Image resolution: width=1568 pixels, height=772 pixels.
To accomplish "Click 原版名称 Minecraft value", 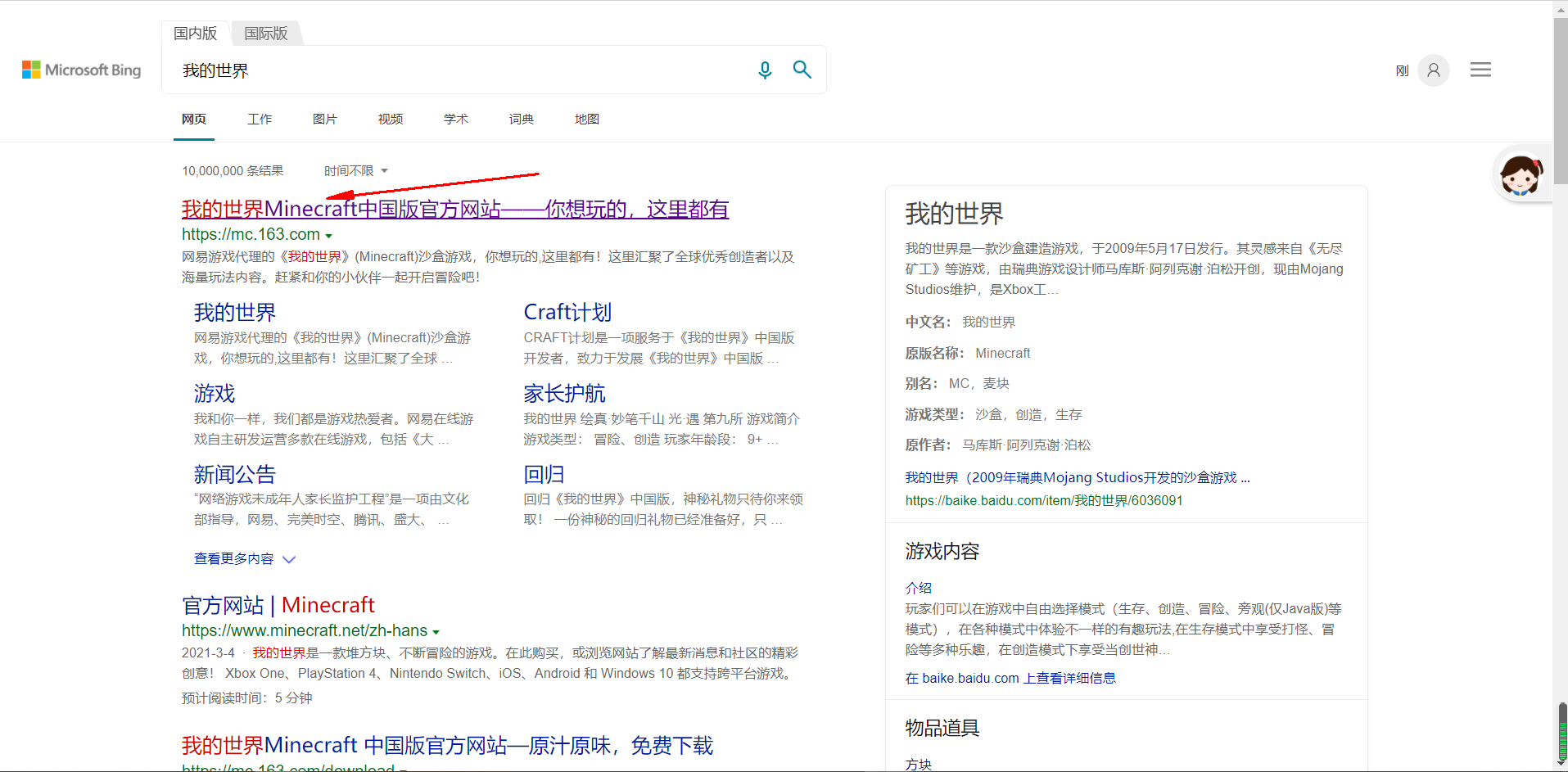I will pyautogui.click(x=1002, y=354).
